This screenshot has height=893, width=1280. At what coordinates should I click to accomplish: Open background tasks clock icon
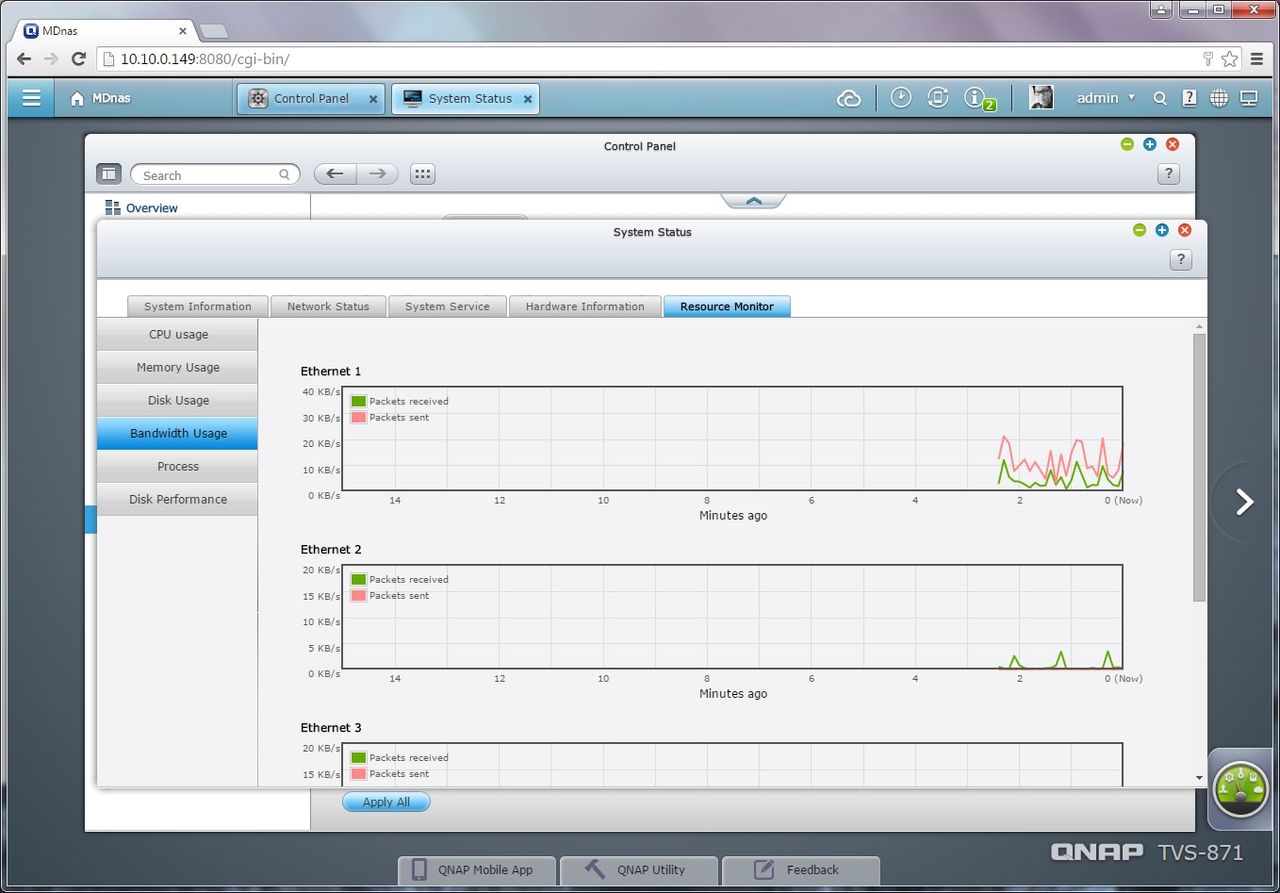[901, 98]
